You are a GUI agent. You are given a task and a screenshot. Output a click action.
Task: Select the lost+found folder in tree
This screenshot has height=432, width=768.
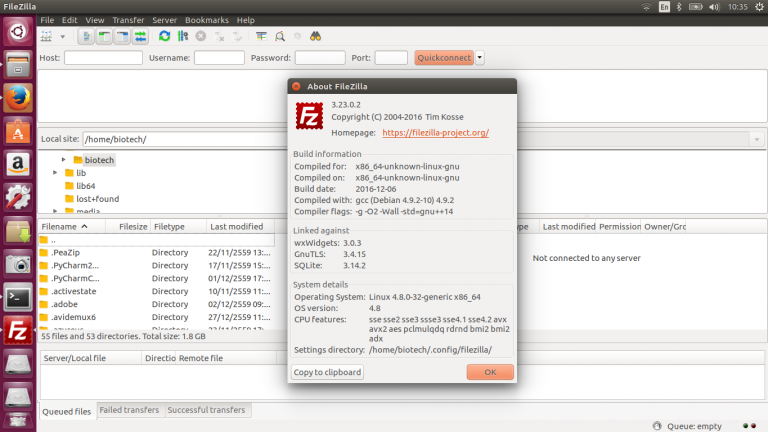tap(97, 199)
